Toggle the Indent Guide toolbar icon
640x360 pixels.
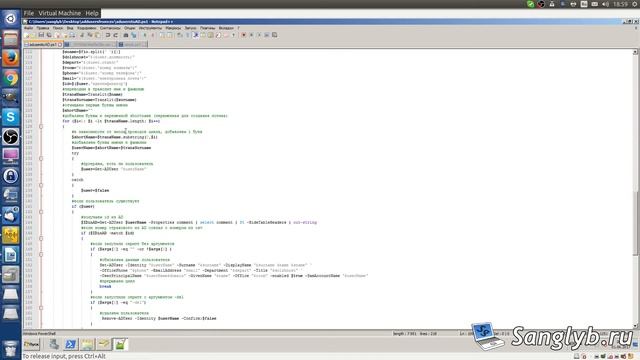coord(196,35)
